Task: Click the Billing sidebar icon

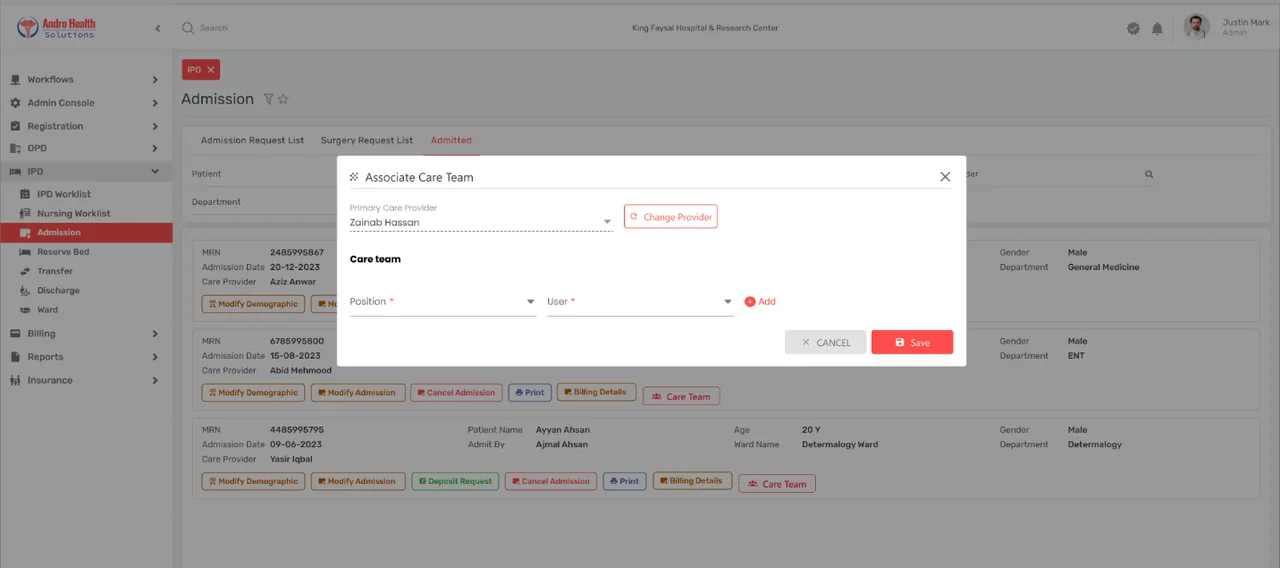Action: click(15, 334)
